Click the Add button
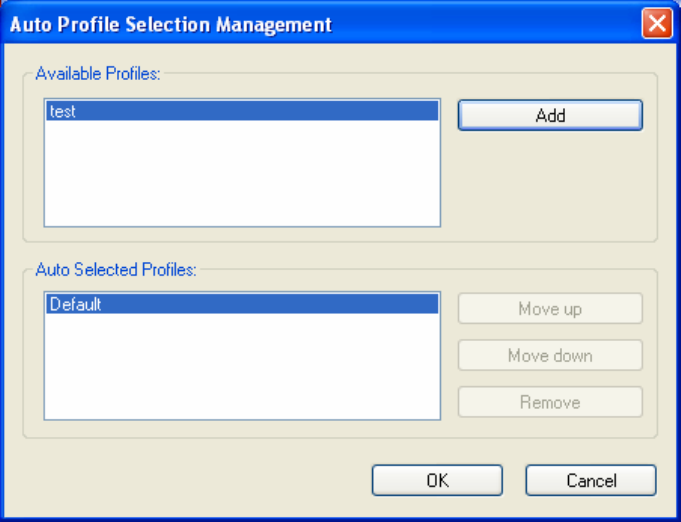 (x=550, y=115)
